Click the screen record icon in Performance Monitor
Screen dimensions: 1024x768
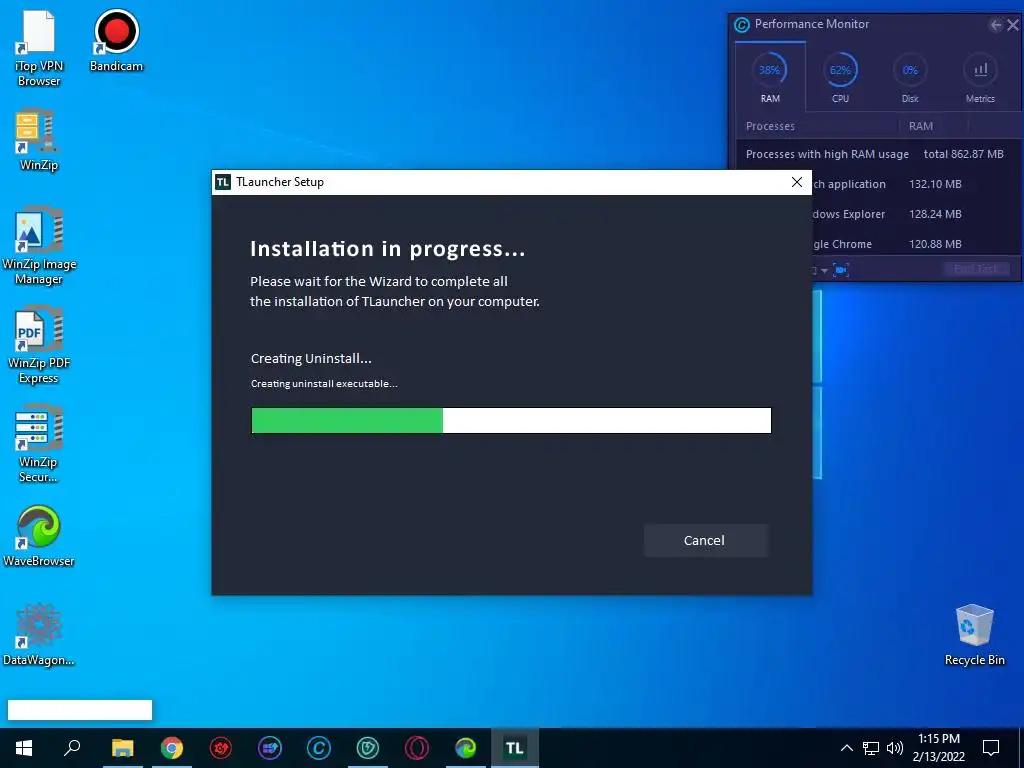point(841,270)
